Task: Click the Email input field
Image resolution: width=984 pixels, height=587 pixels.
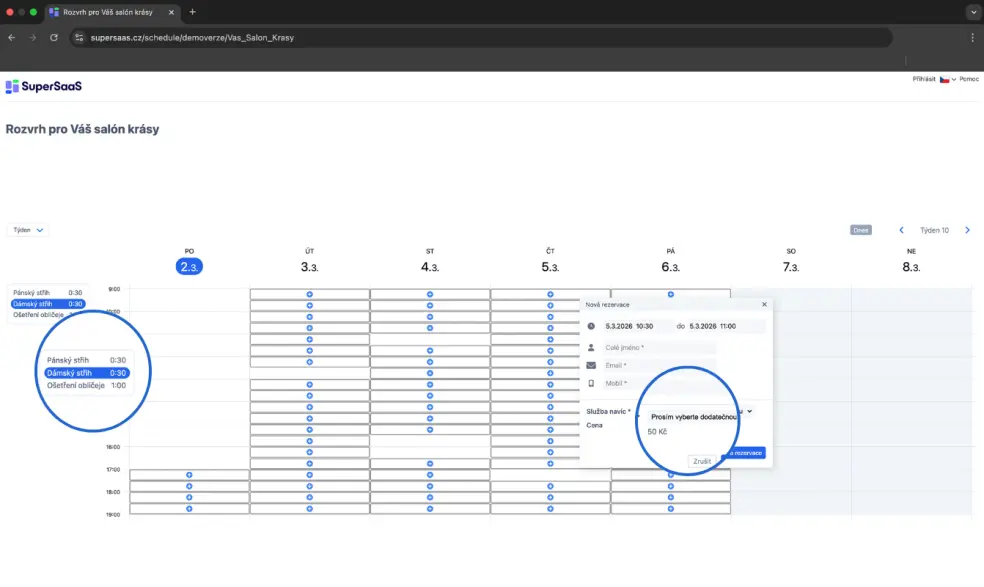Action: pyautogui.click(x=660, y=366)
